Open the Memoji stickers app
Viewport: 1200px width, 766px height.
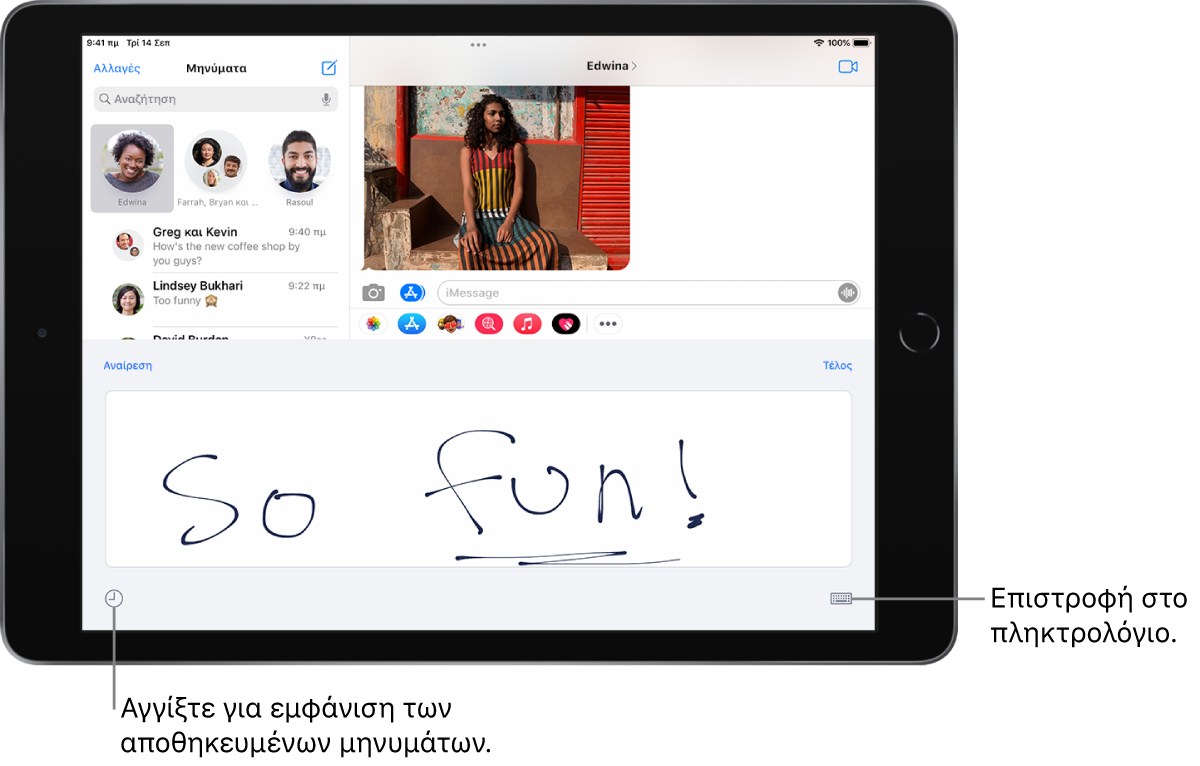point(450,324)
